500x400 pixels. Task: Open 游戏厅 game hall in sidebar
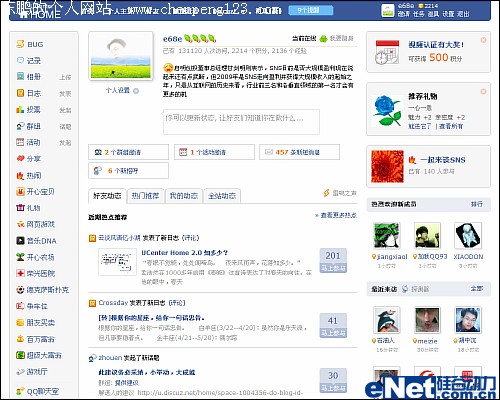[x=37, y=372]
